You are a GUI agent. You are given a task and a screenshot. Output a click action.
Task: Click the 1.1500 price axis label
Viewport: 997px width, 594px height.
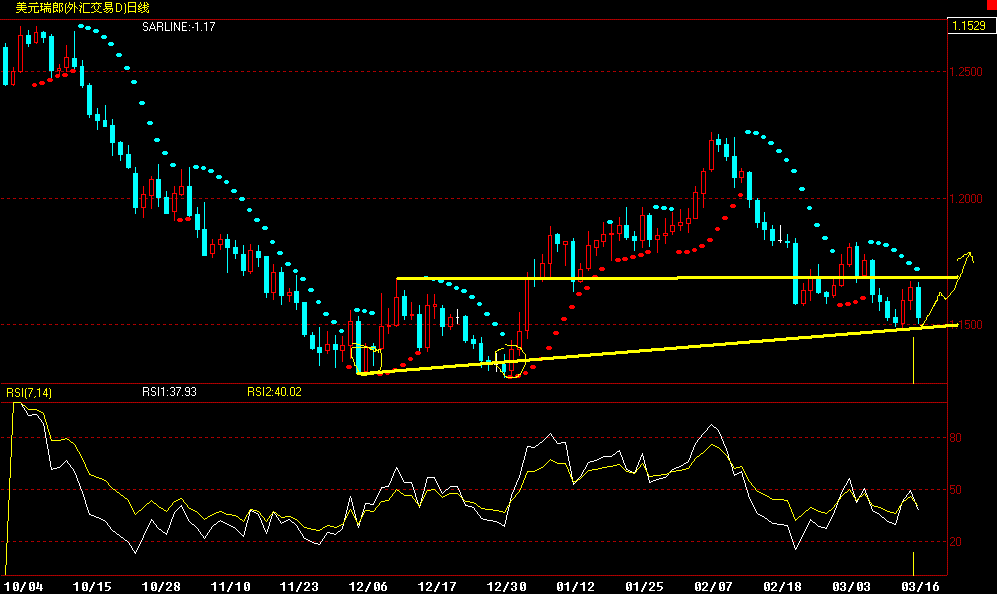point(966,324)
